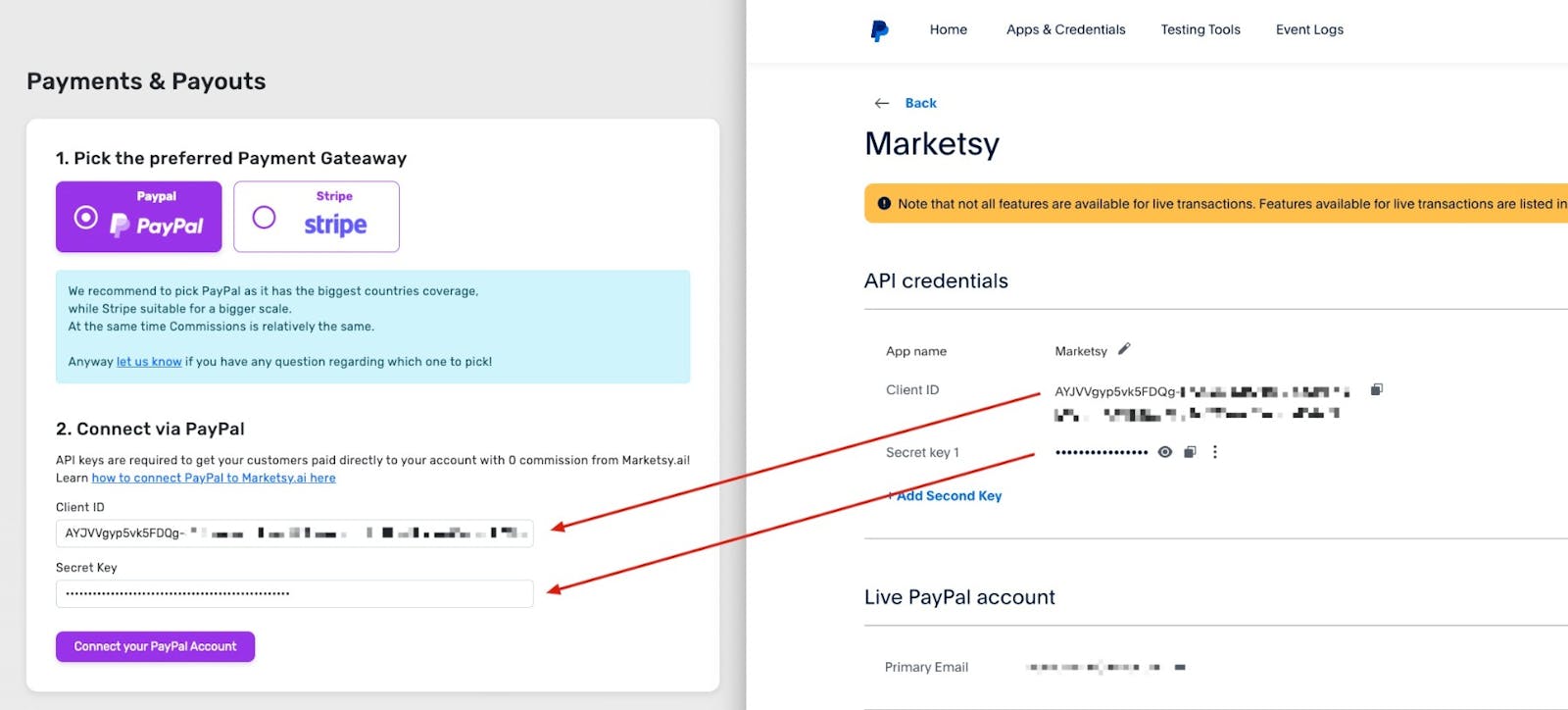Image resolution: width=1568 pixels, height=710 pixels.
Task: Copy the Client ID value
Action: [1376, 390]
